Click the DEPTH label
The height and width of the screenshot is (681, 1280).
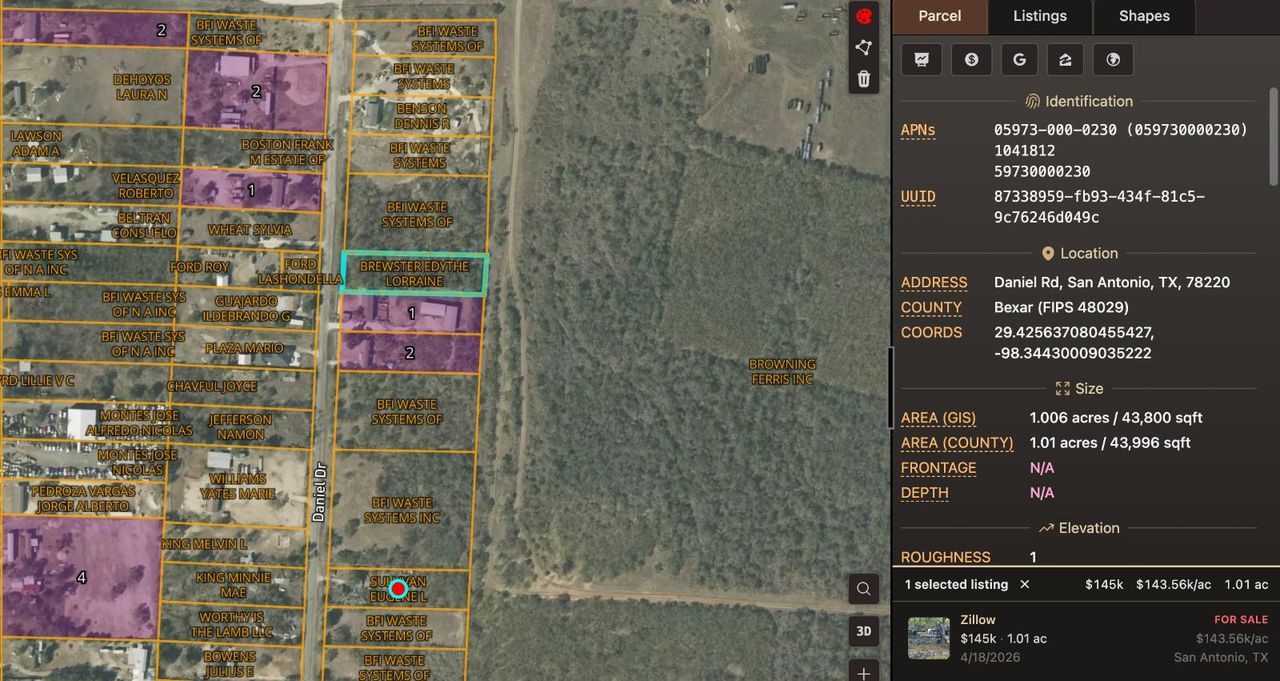click(x=925, y=493)
